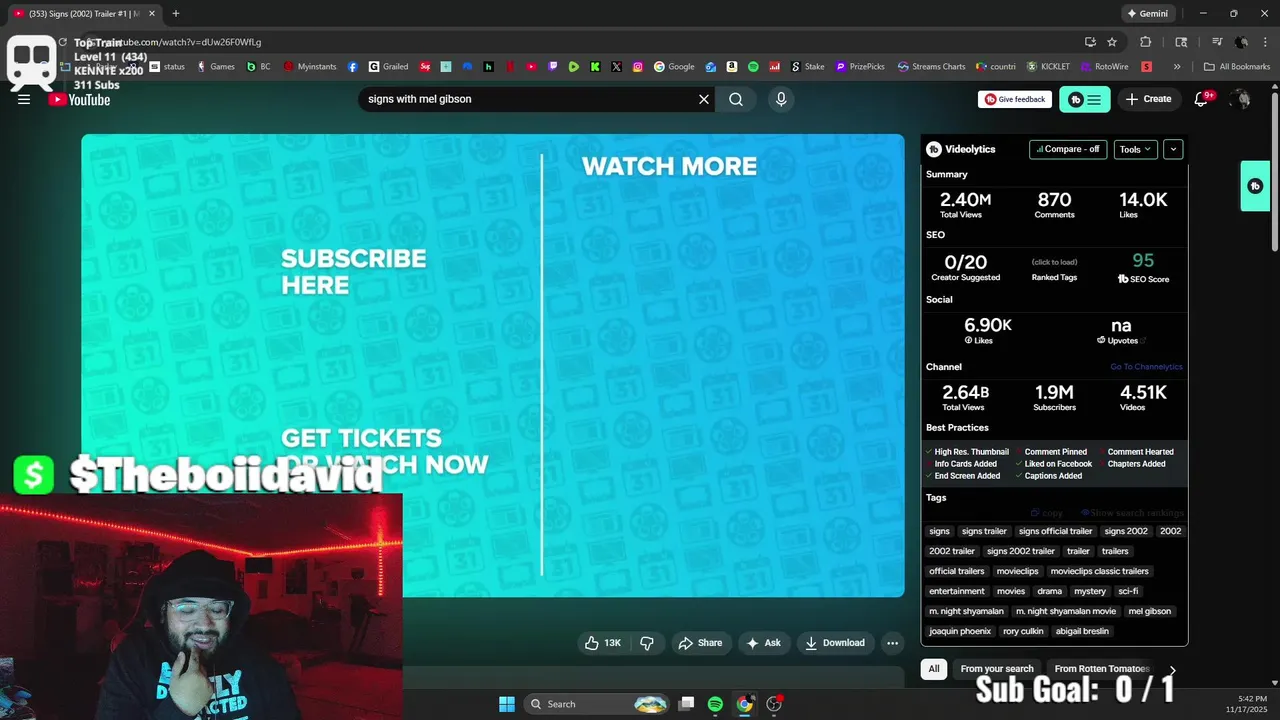Open the Ask button under the video

(x=764, y=643)
